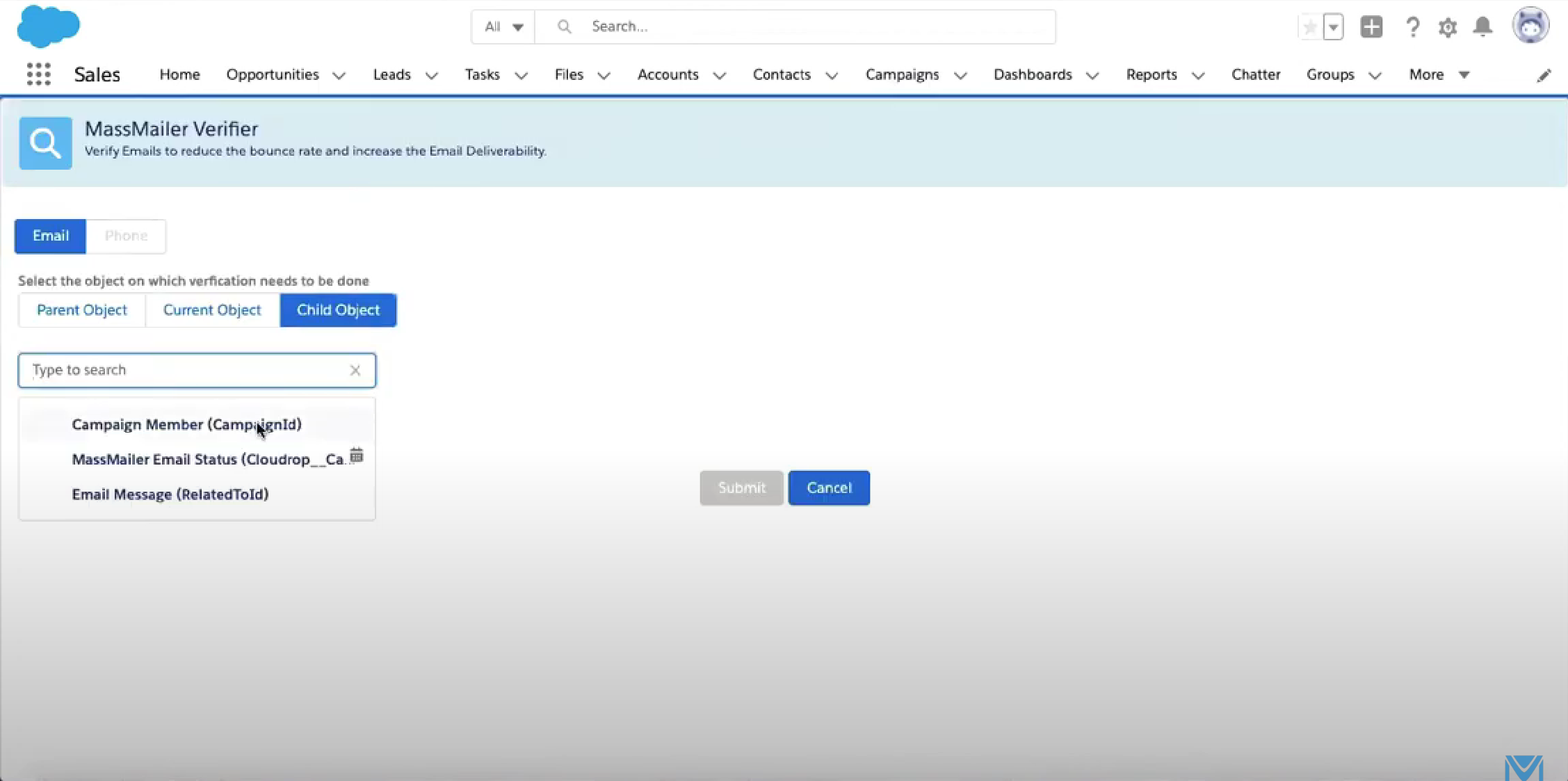Open the Home tab
The height and width of the screenshot is (781, 1568).
(179, 74)
